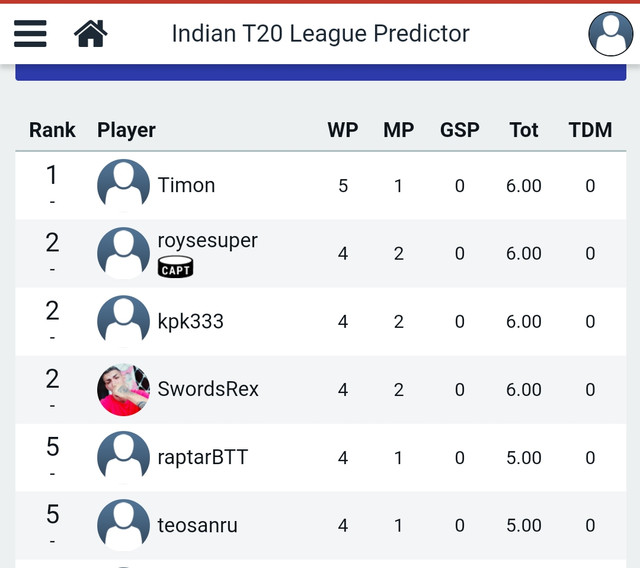Viewport: 640px width, 568px height.
Task: Open player name Timon
Action: [186, 185]
